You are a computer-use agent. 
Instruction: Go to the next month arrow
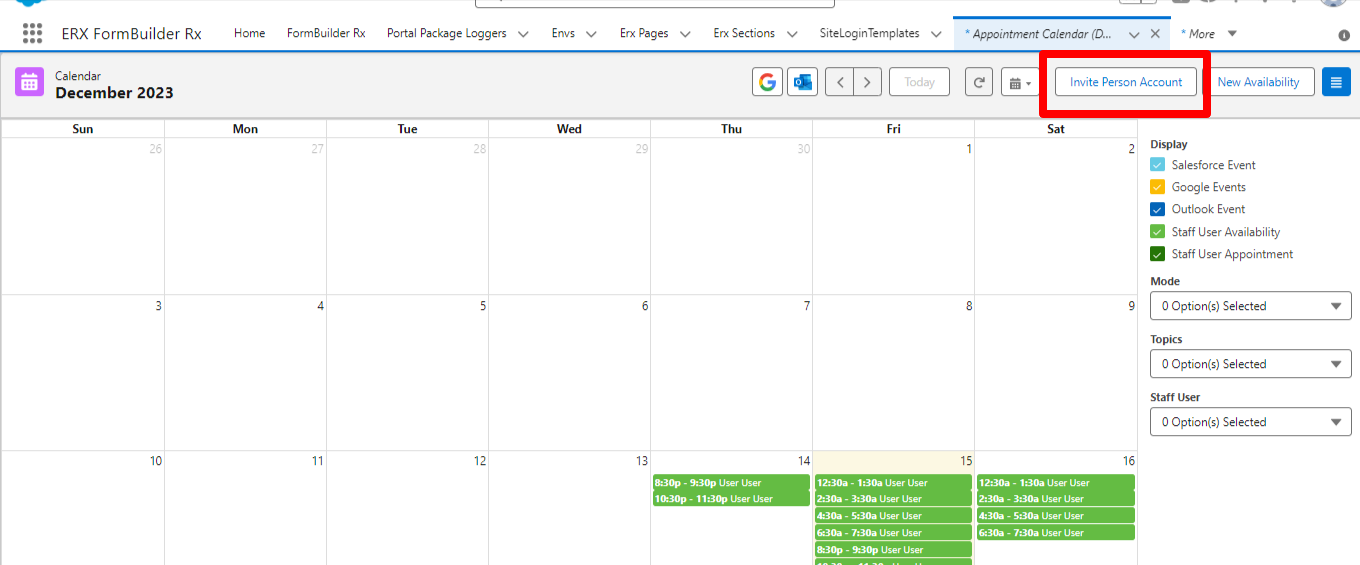coord(867,82)
